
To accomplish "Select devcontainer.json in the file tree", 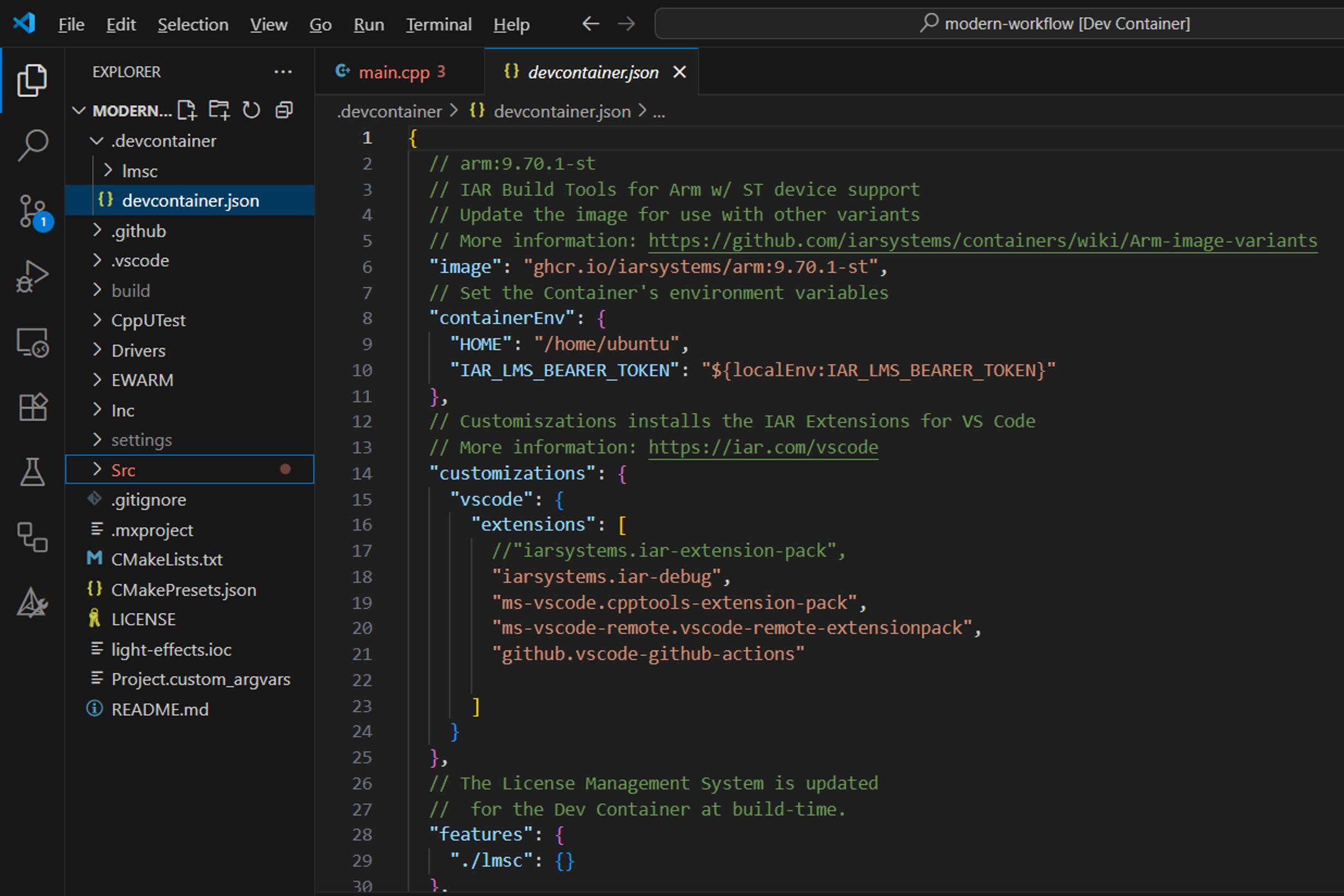I will [190, 201].
